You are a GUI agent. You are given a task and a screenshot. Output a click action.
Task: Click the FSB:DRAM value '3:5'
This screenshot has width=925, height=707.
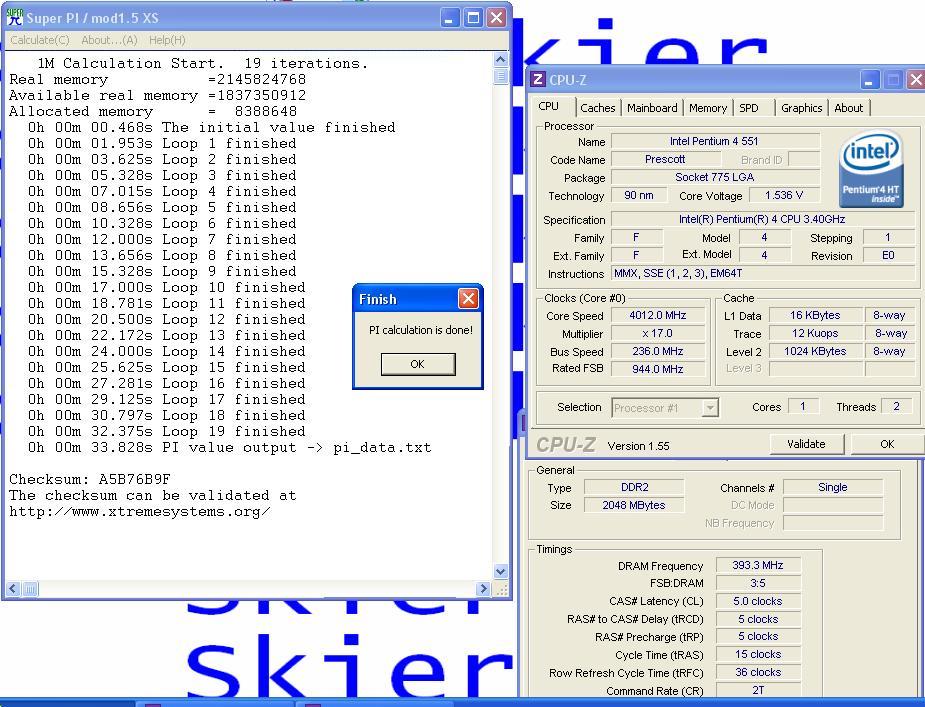coord(757,583)
